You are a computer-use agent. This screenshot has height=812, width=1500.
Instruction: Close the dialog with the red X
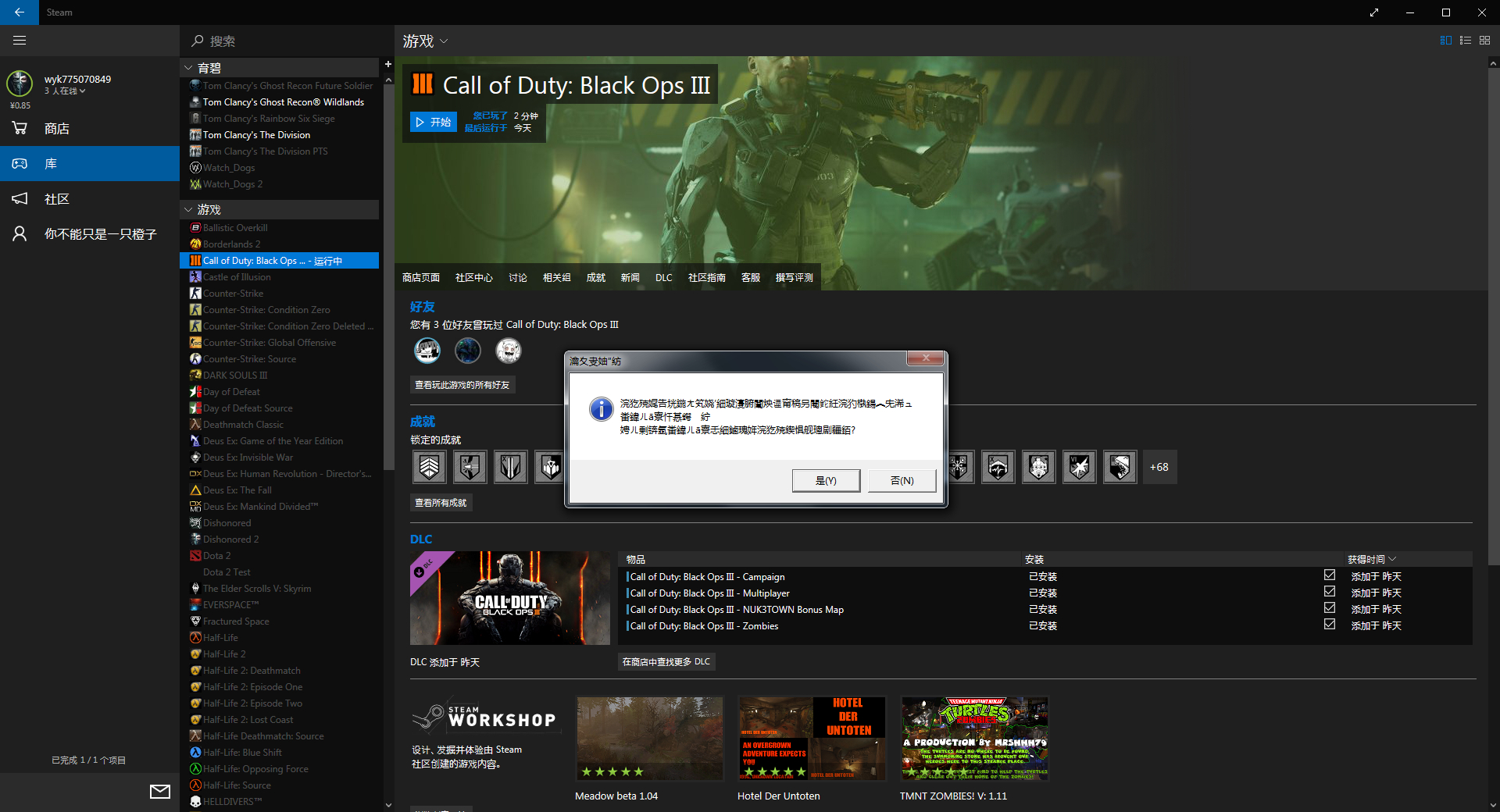[926, 358]
